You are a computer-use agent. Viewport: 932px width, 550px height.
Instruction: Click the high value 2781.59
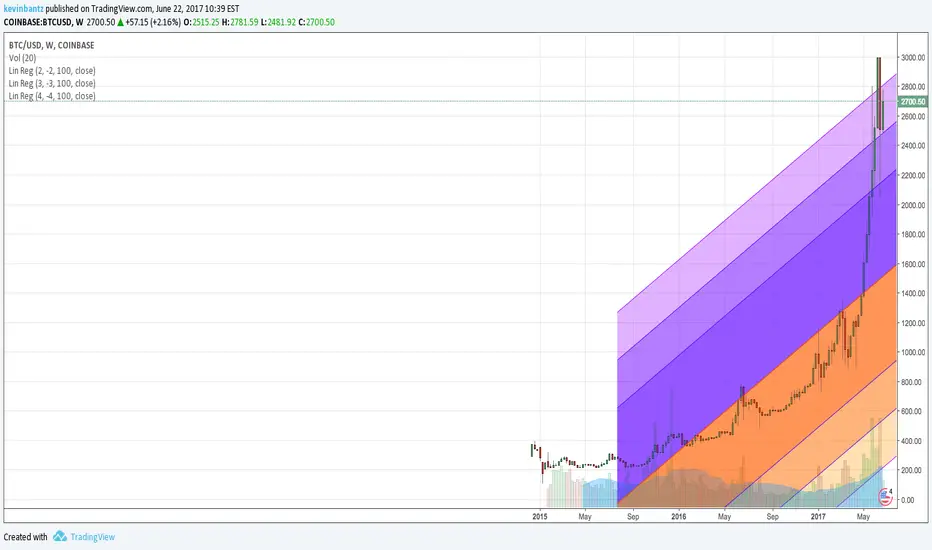[x=244, y=22]
